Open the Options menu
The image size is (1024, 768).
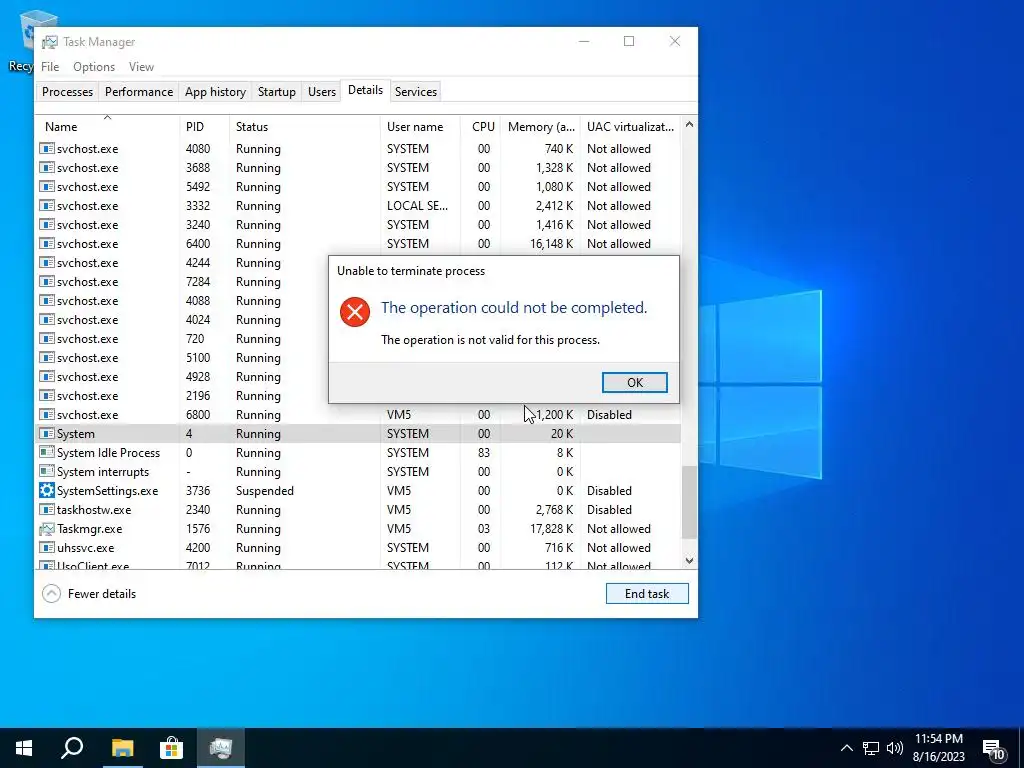click(x=94, y=67)
